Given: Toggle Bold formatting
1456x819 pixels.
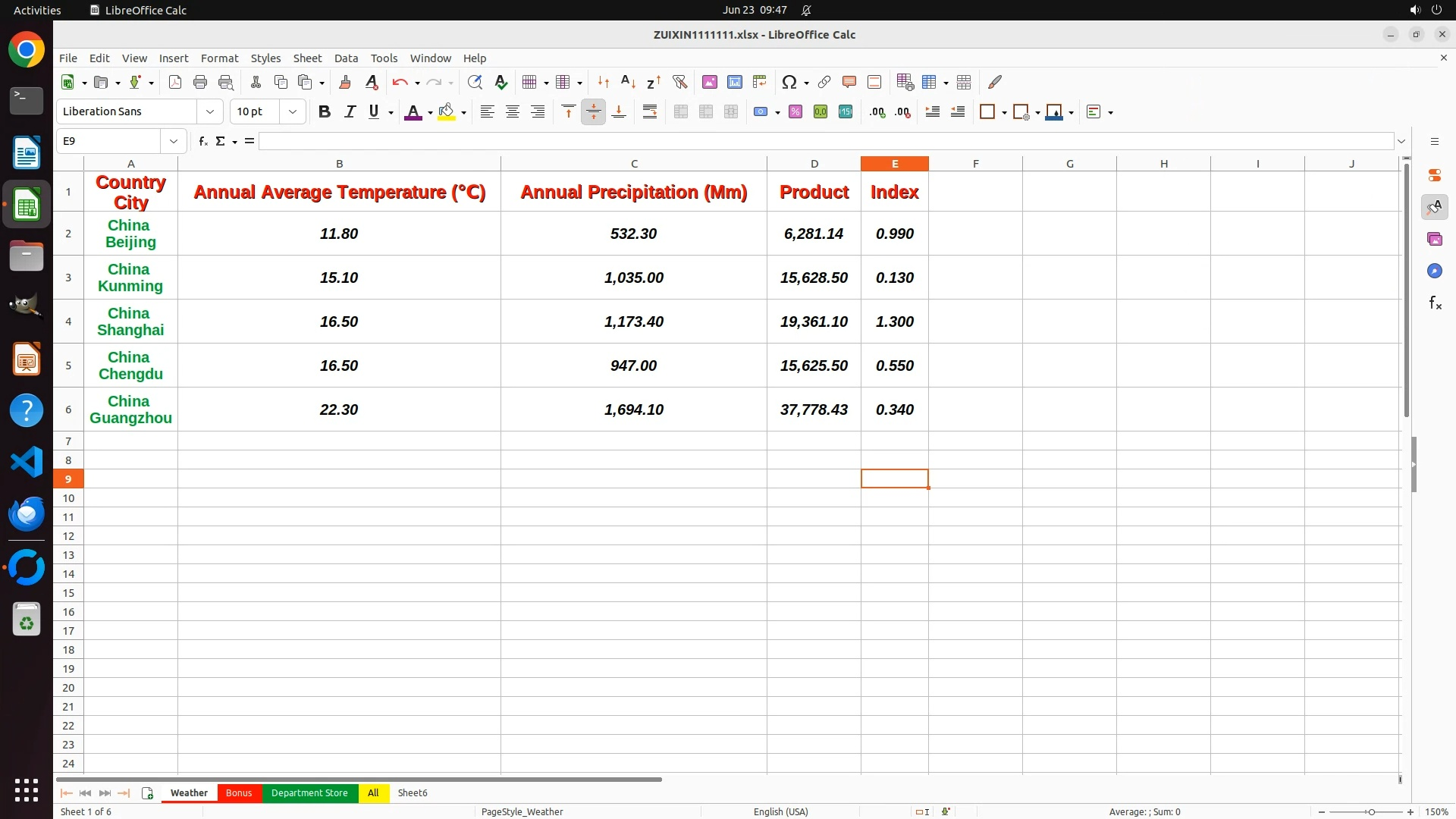Looking at the screenshot, I should click(x=325, y=112).
